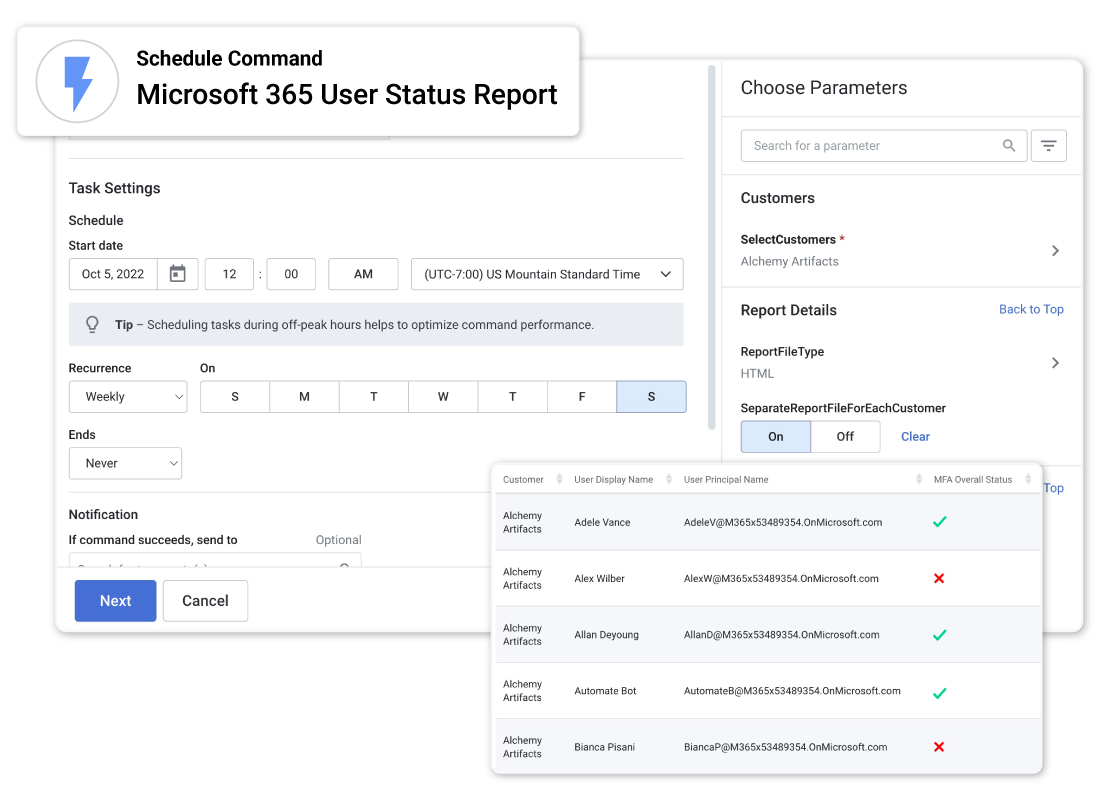Expand the SelectCustomers parameter chevron
1100x801 pixels.
pyautogui.click(x=1055, y=251)
